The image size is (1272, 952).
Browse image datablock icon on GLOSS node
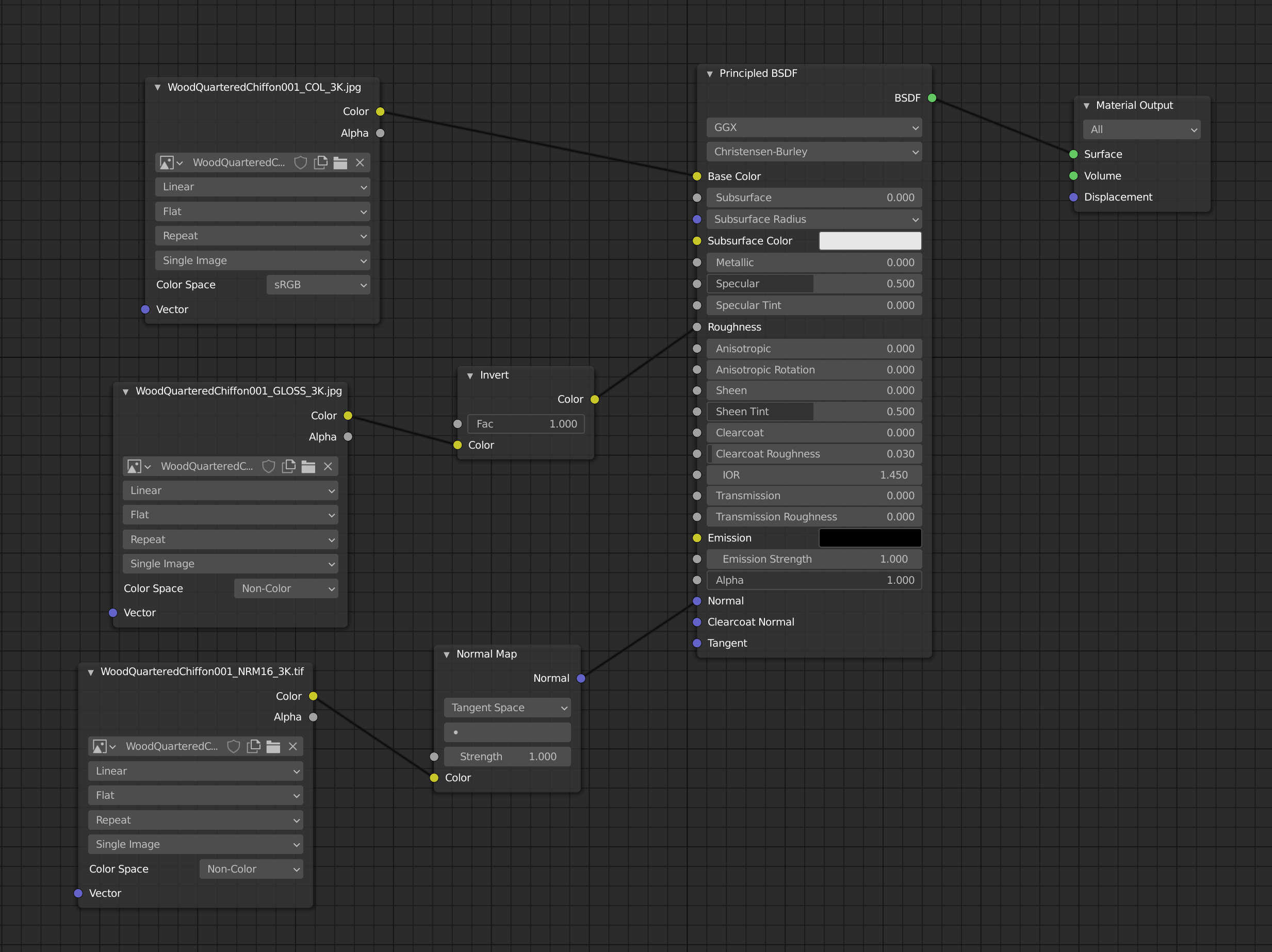click(139, 466)
